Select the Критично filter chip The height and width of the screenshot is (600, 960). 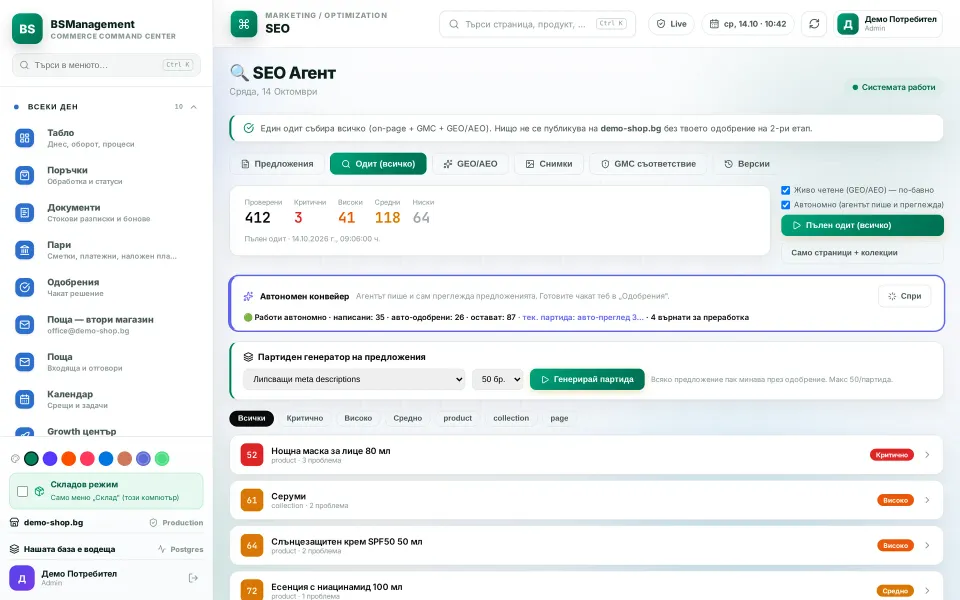pos(305,418)
